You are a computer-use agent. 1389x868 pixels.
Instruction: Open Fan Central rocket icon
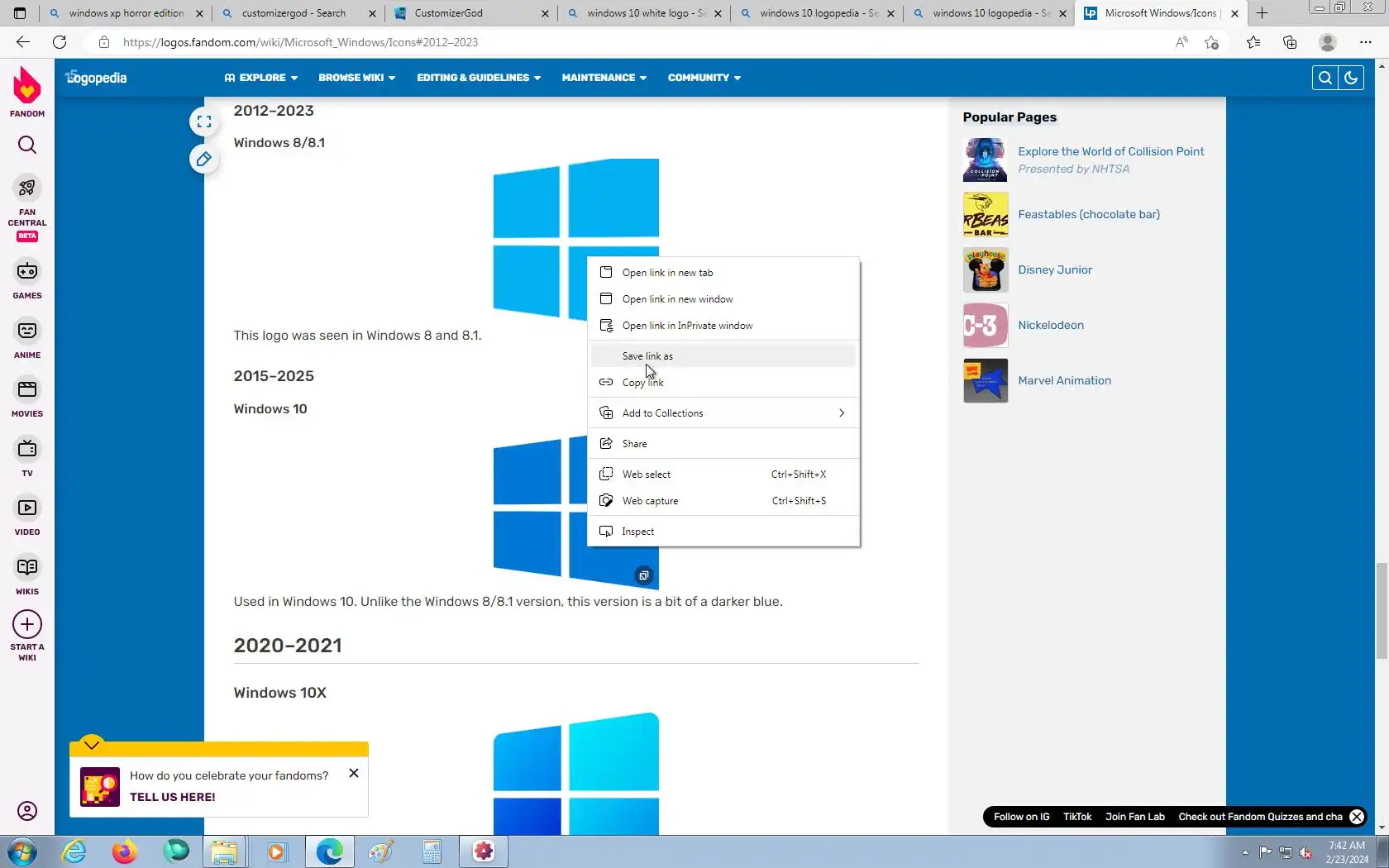[x=27, y=188]
